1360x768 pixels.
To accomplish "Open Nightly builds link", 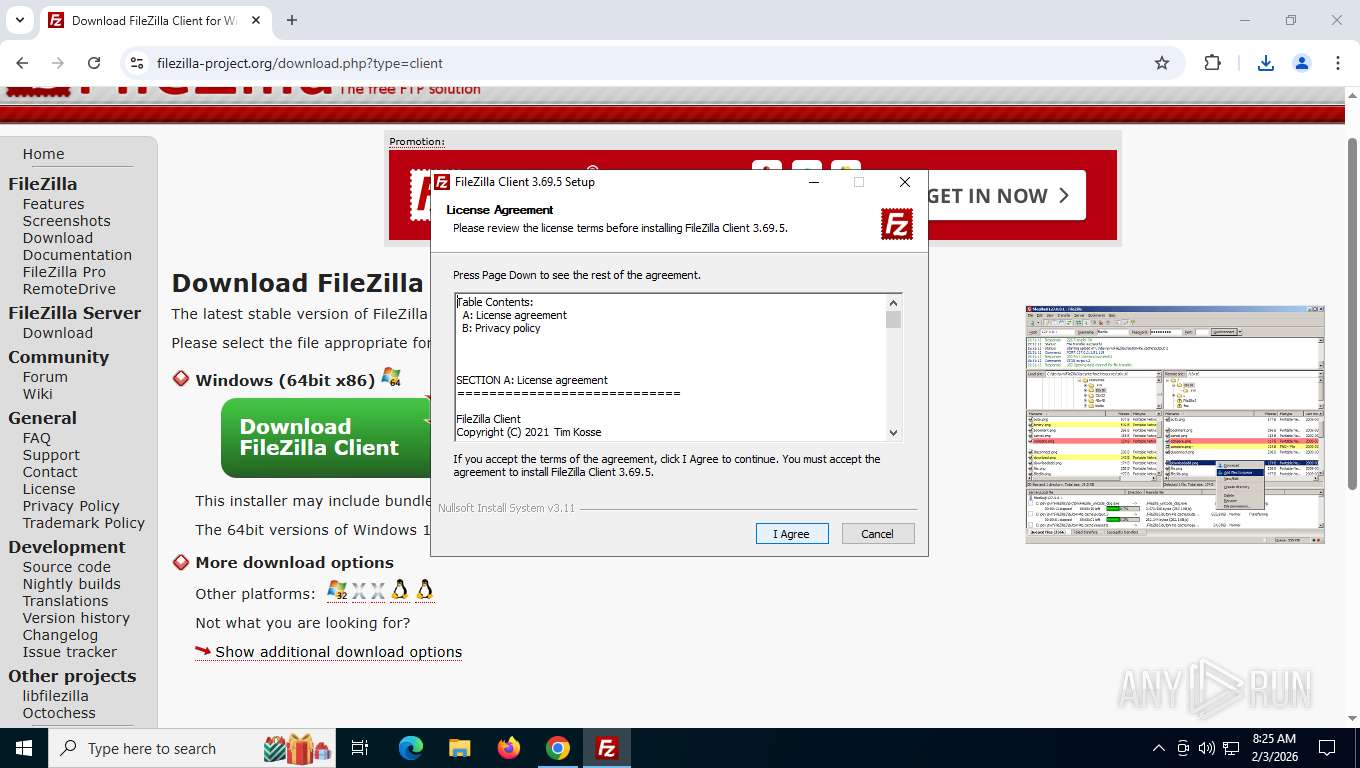I will [x=71, y=584].
